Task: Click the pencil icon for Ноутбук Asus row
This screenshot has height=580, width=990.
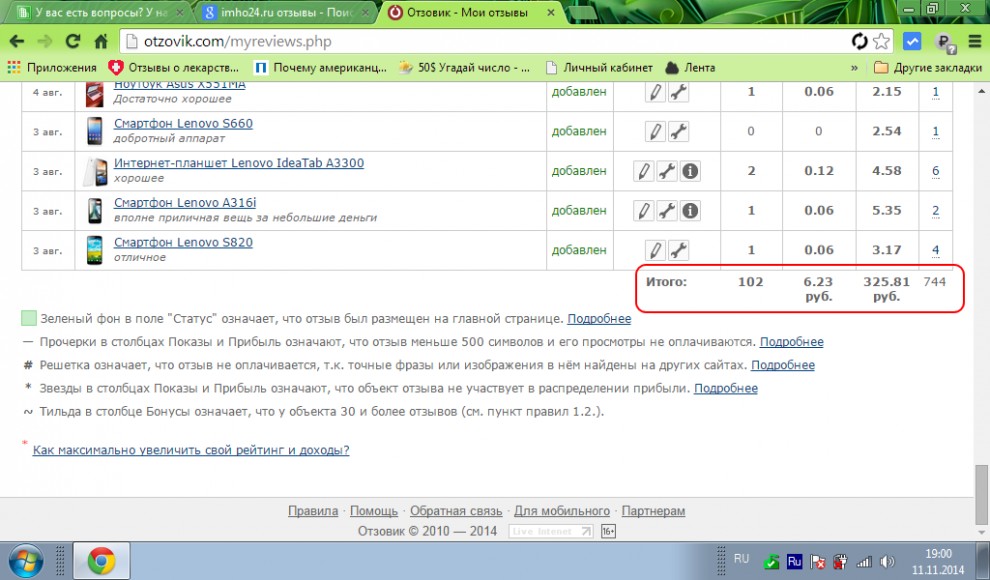Action: (x=655, y=92)
